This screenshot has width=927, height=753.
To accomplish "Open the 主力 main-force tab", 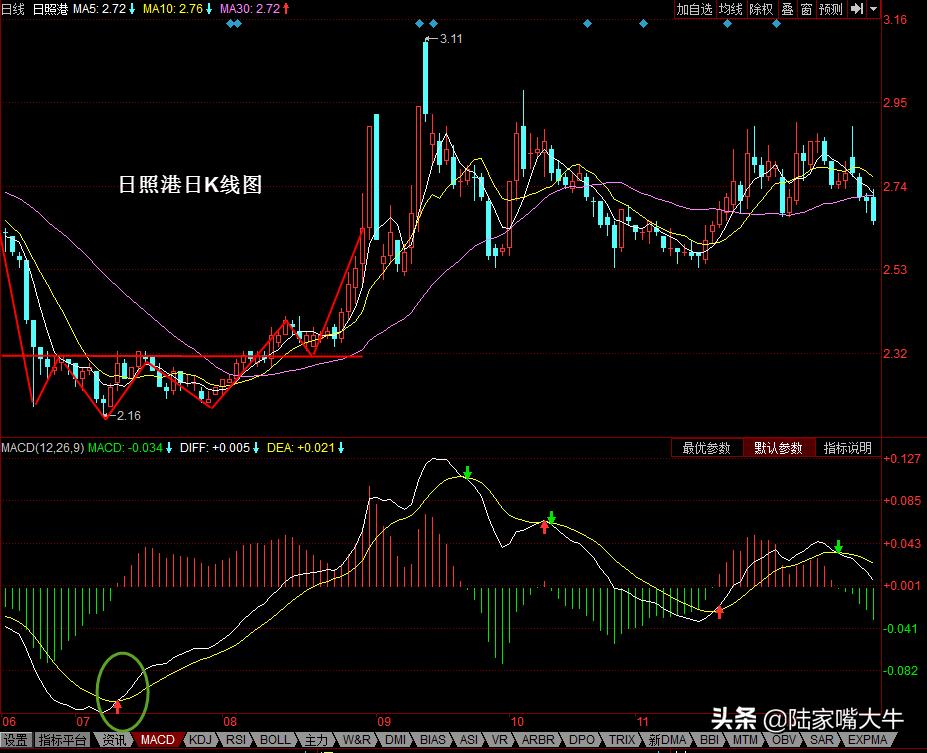I will click(317, 740).
